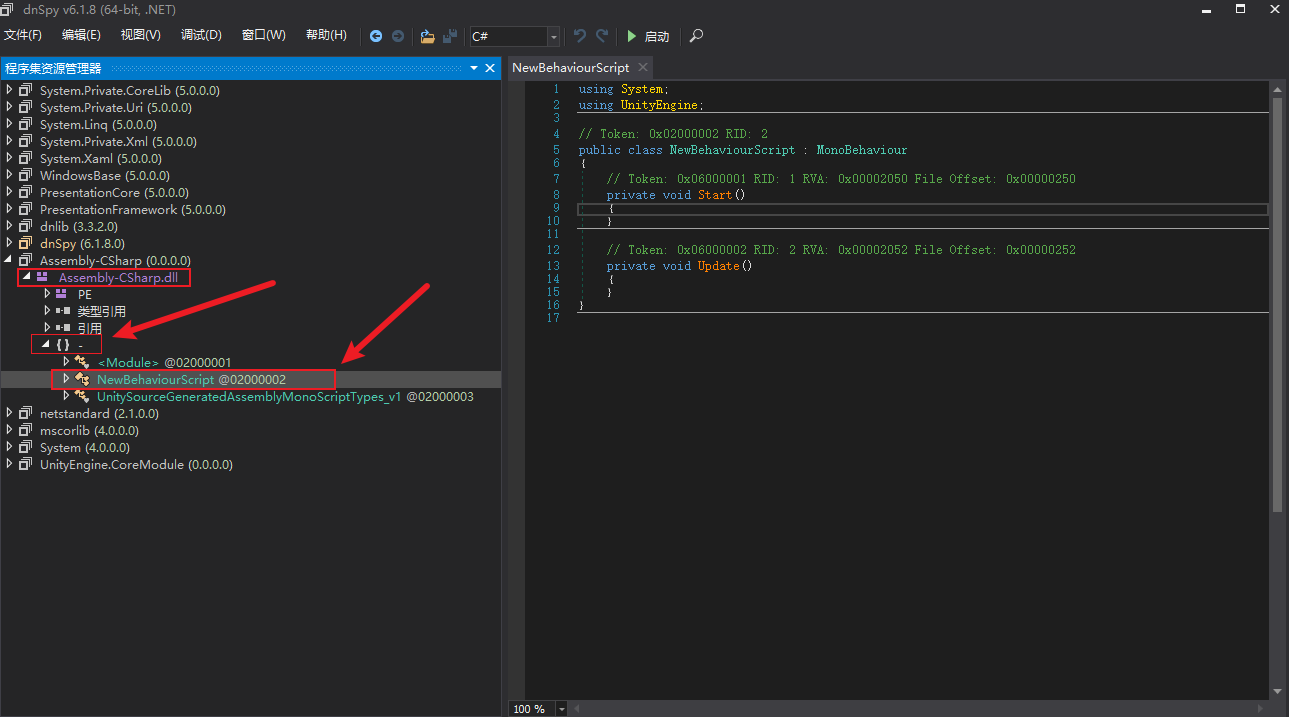Open the 100 % zoom dropdown
Screen dimensions: 1289x717
pyautogui.click(x=561, y=709)
